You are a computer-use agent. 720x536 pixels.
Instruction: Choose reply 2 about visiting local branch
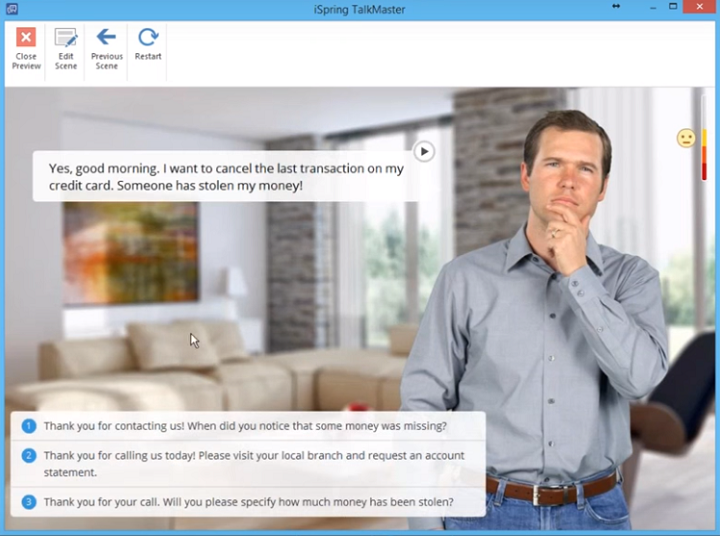[248, 464]
